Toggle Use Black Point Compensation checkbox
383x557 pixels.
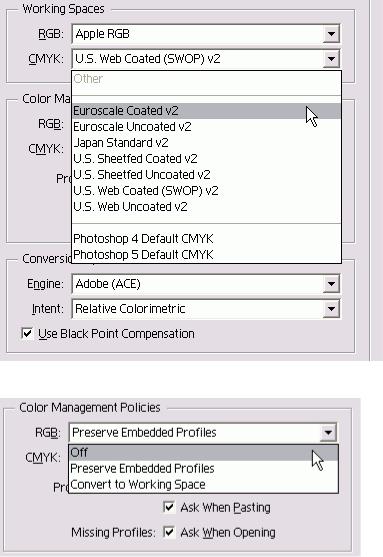[x=27, y=334]
